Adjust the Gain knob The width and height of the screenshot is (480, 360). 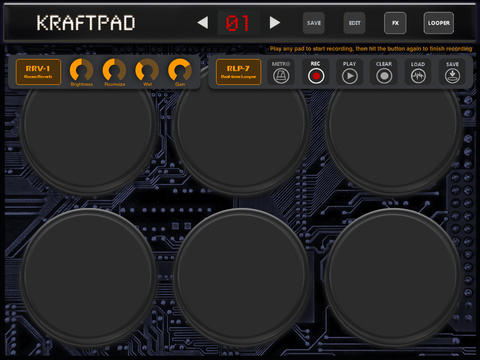coord(180,70)
